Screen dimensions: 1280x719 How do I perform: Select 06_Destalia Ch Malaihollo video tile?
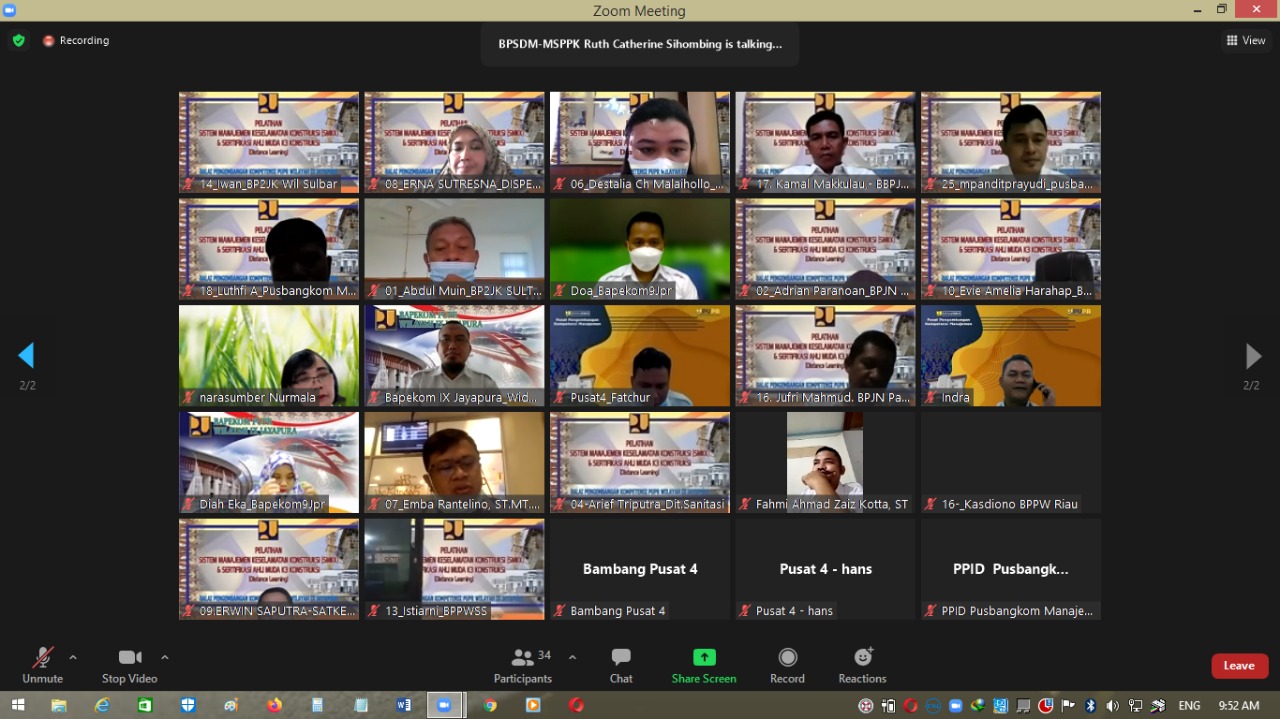[x=640, y=142]
